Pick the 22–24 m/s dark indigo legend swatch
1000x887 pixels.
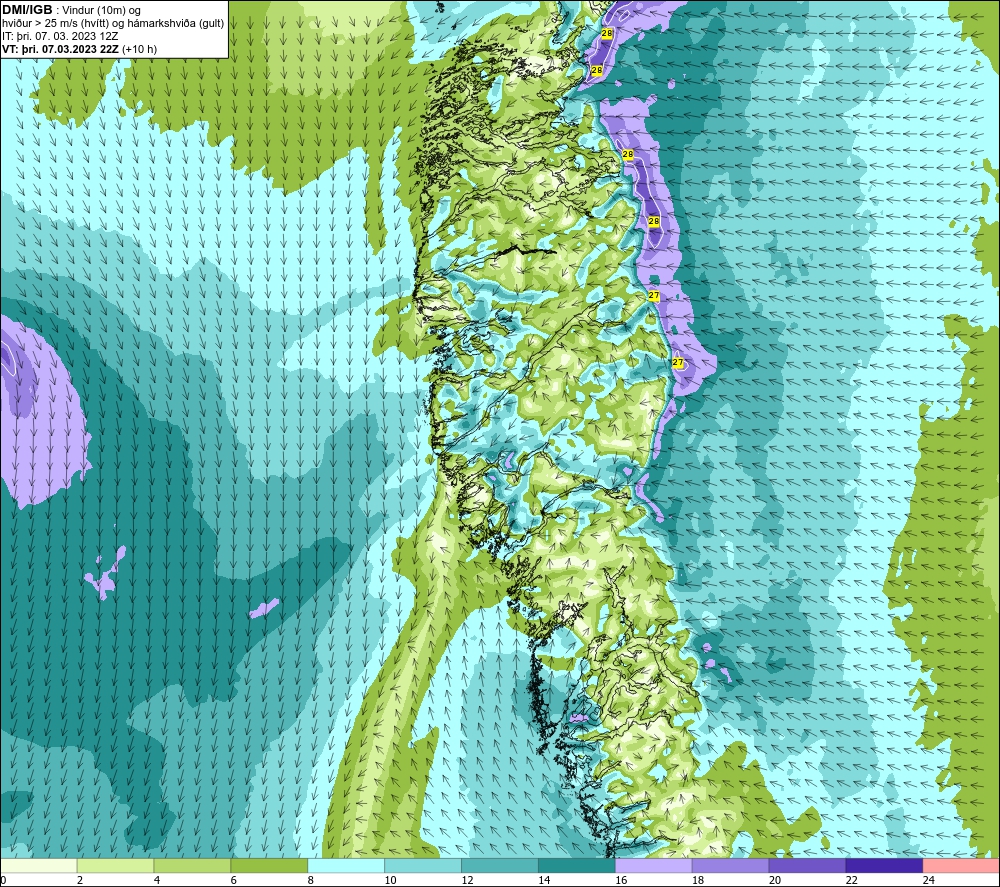(x=884, y=866)
